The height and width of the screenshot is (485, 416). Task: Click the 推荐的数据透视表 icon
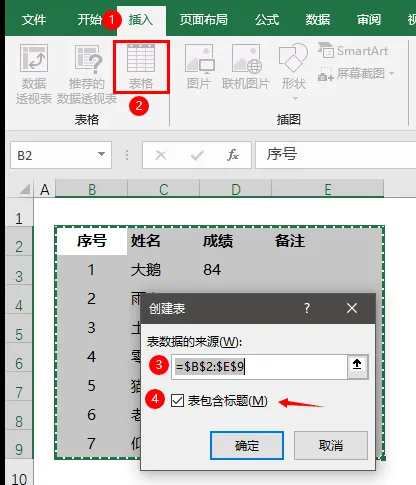[x=87, y=74]
